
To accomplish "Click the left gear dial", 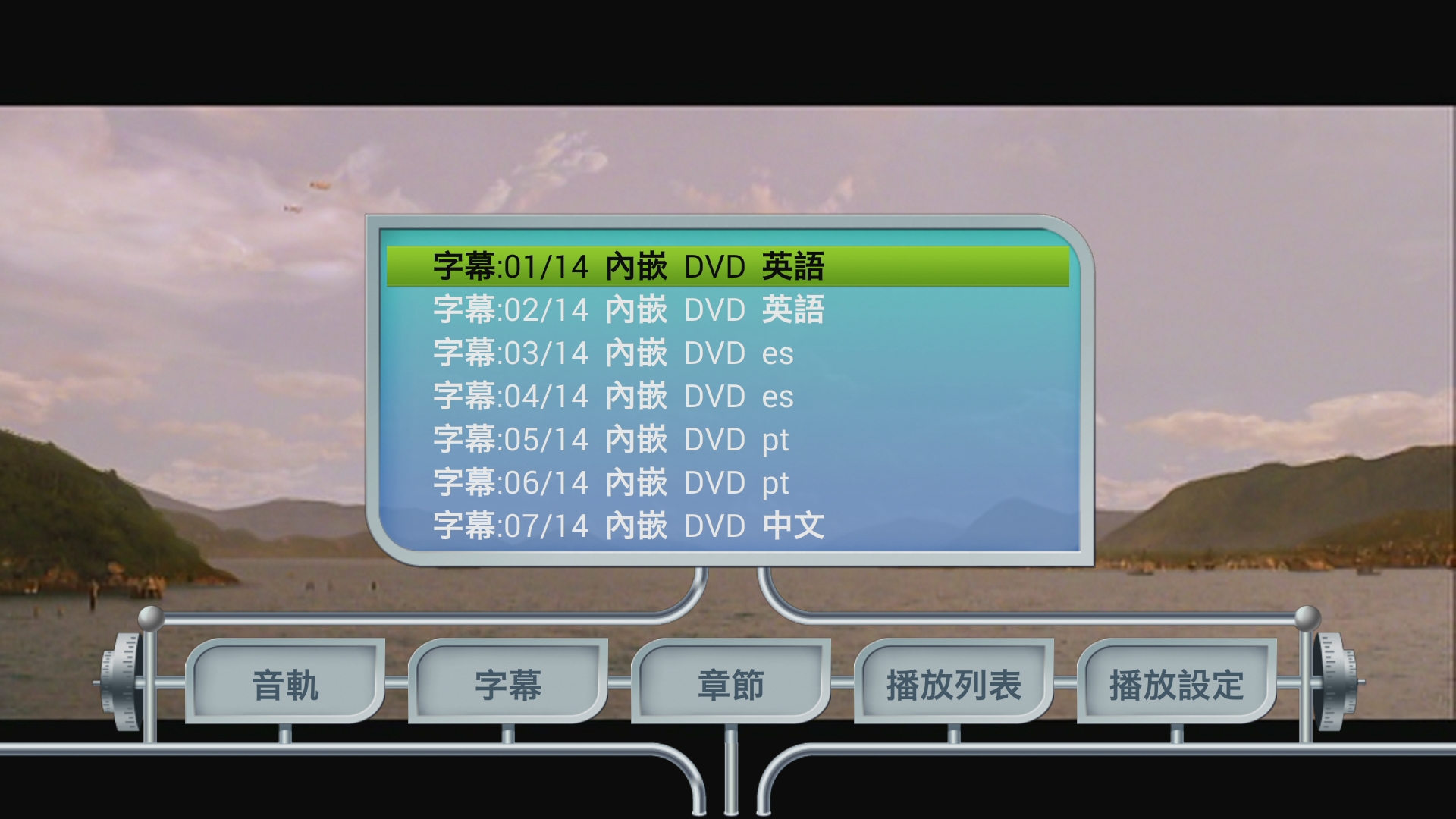I will click(121, 682).
